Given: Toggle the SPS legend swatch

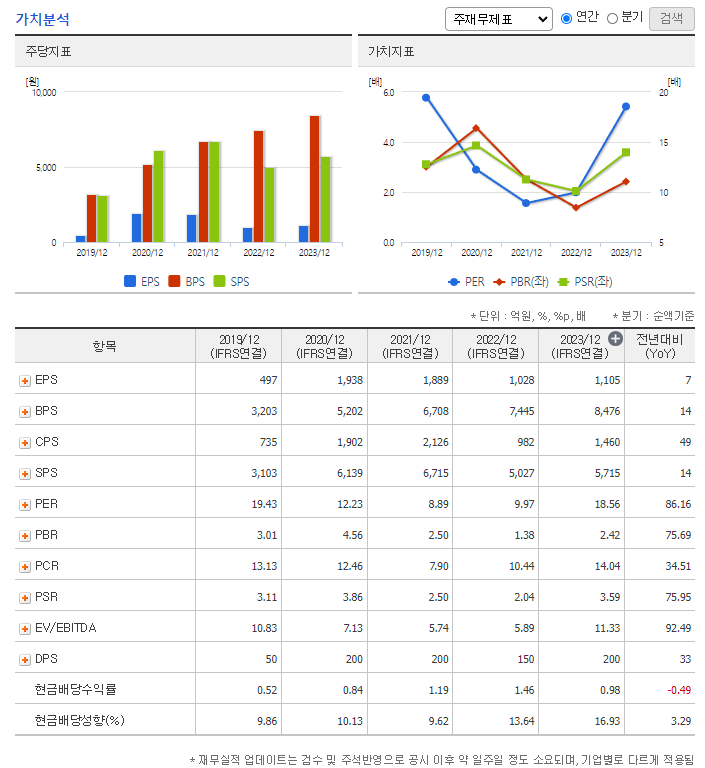Looking at the screenshot, I should click(219, 281).
